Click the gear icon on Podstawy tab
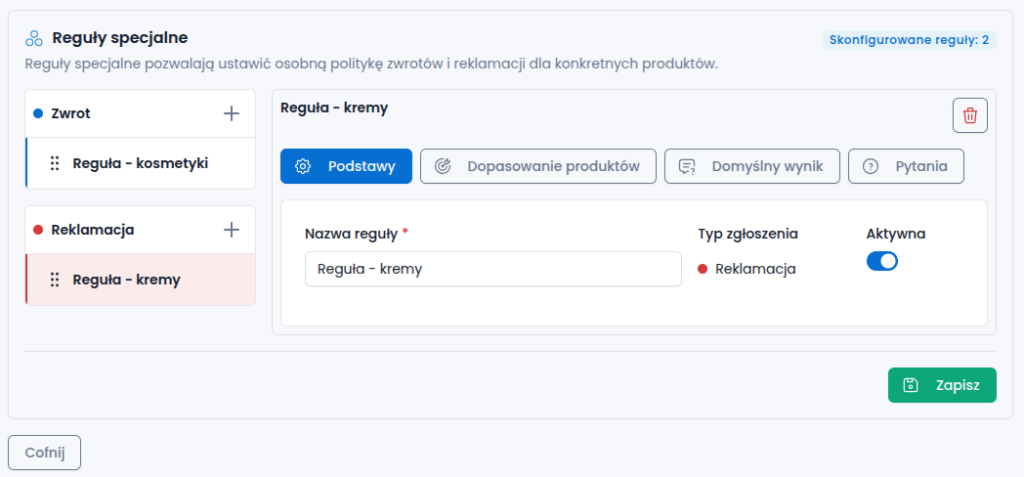 pyautogui.click(x=302, y=166)
